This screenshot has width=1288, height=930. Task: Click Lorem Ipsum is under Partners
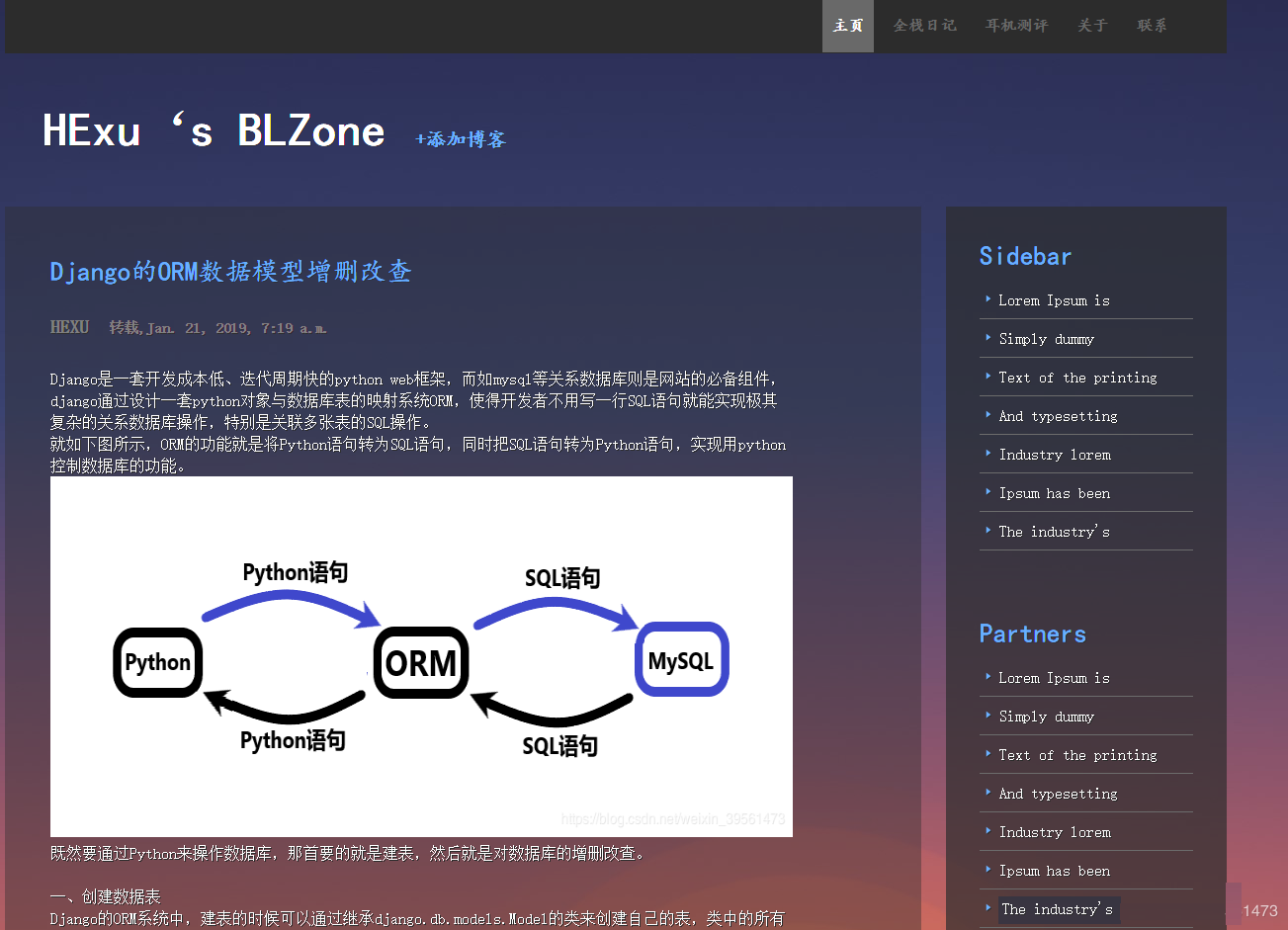coord(1054,678)
